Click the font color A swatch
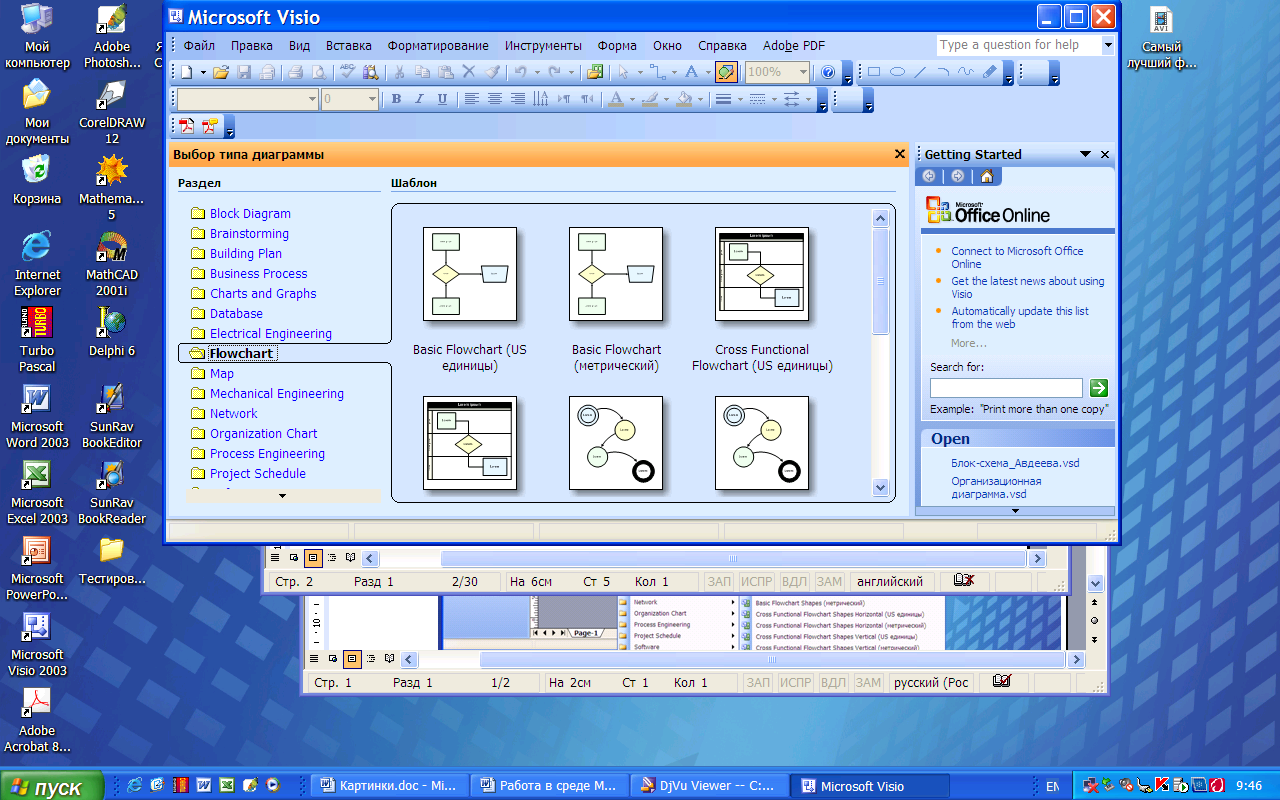 (616, 99)
